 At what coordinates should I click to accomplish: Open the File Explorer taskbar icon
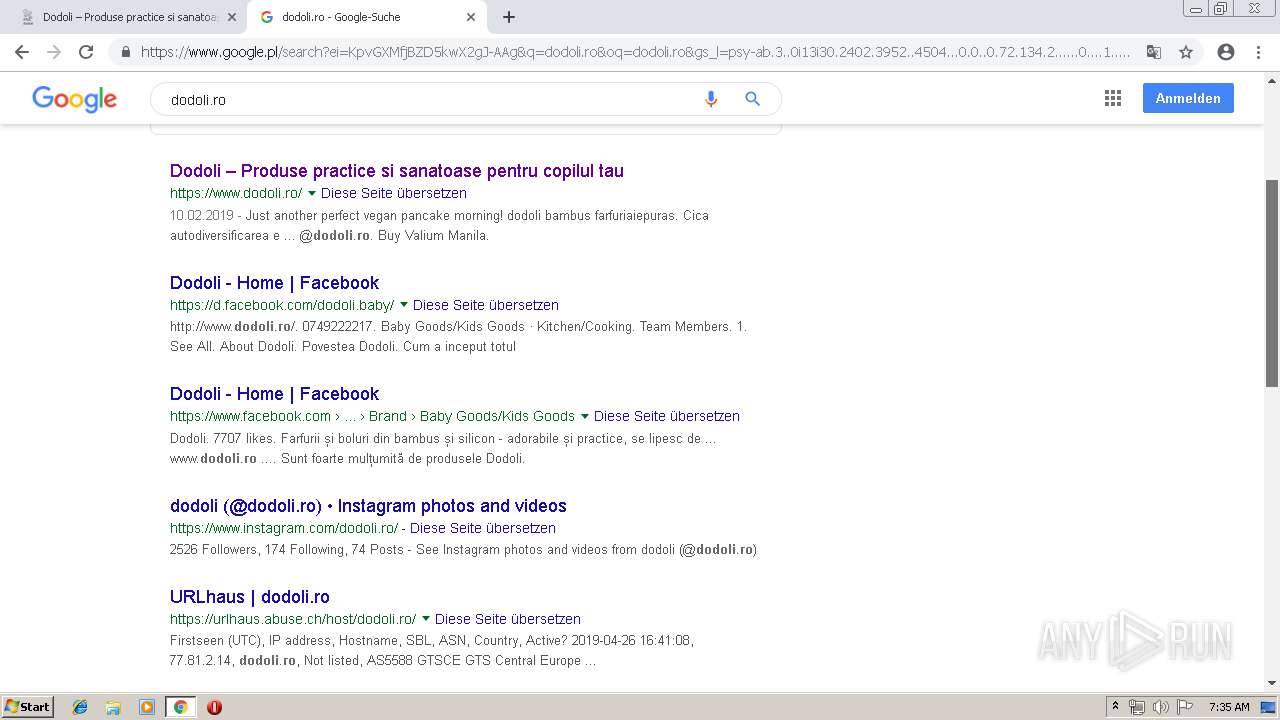tap(113, 707)
